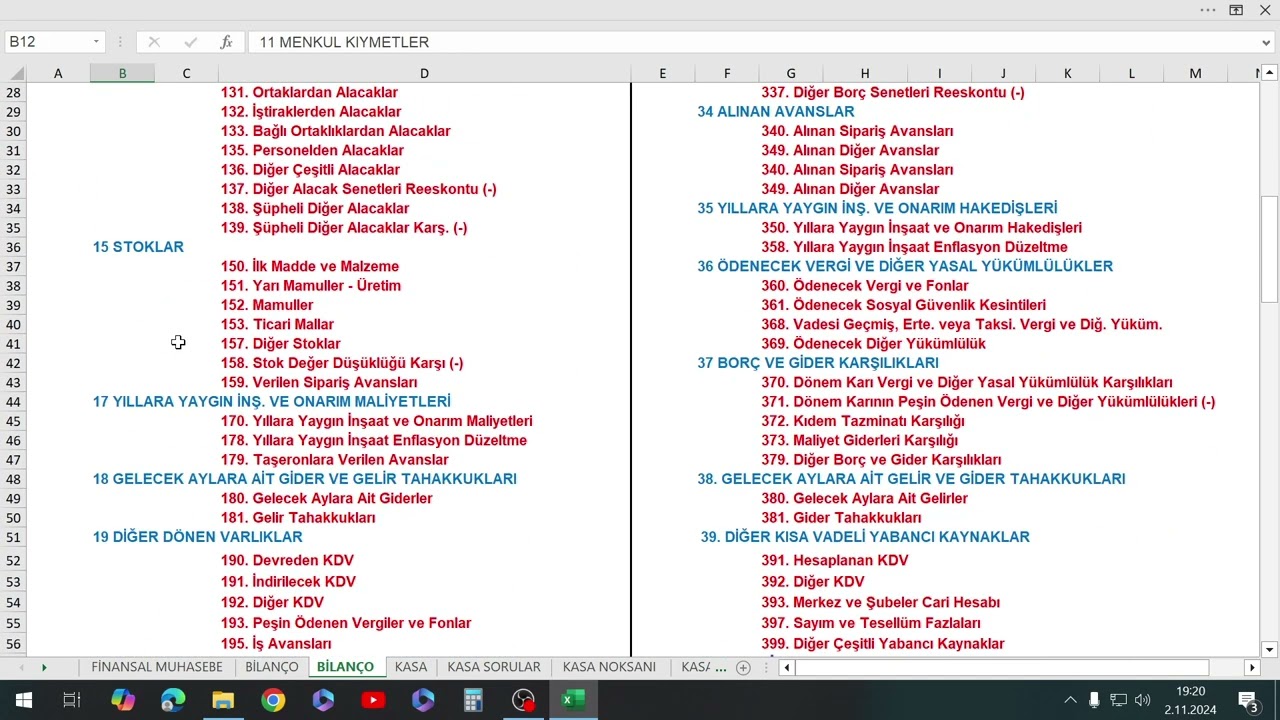Add a new sheet with plus icon

pos(743,667)
